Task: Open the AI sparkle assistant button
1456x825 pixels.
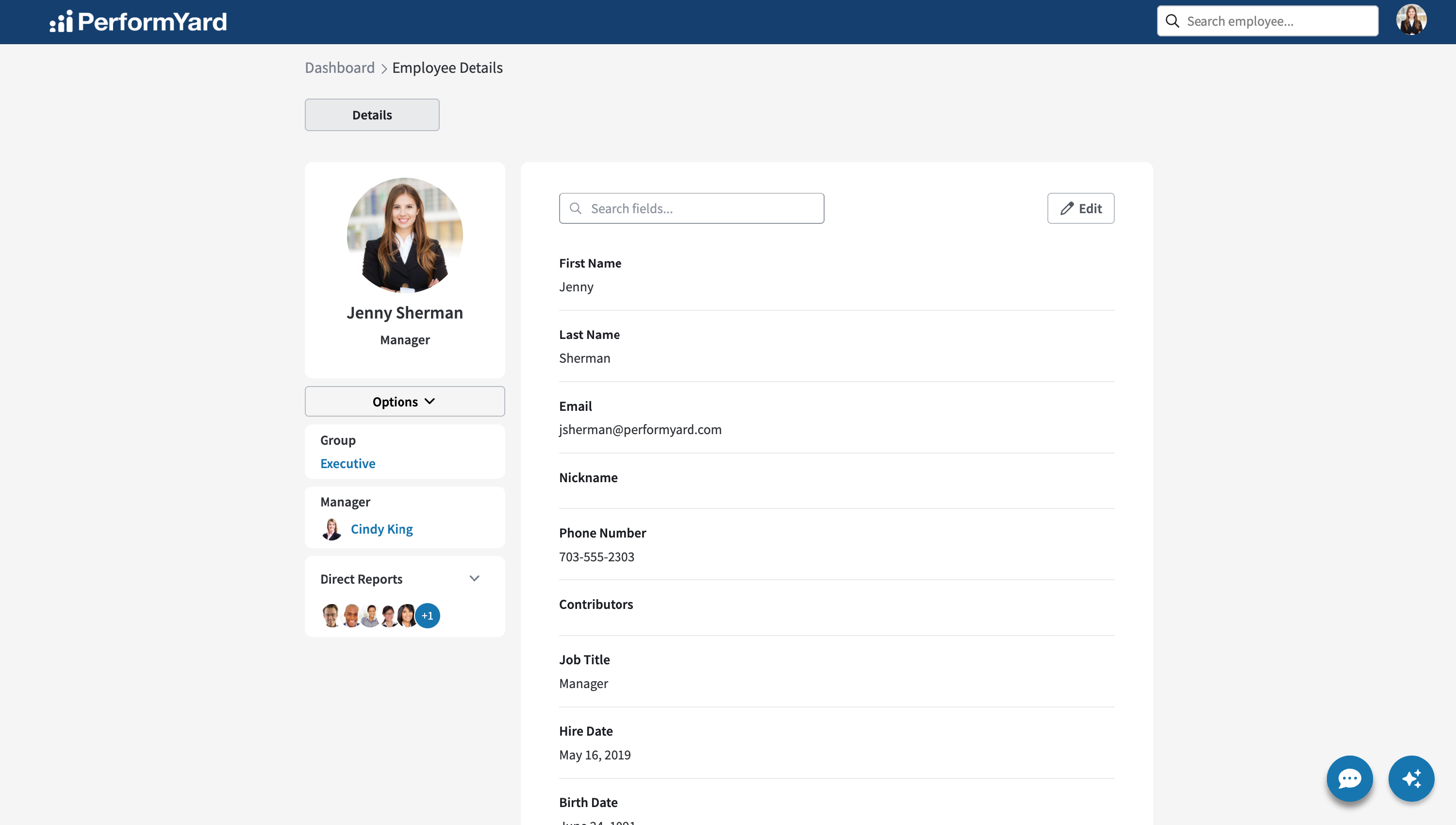Action: [1411, 778]
